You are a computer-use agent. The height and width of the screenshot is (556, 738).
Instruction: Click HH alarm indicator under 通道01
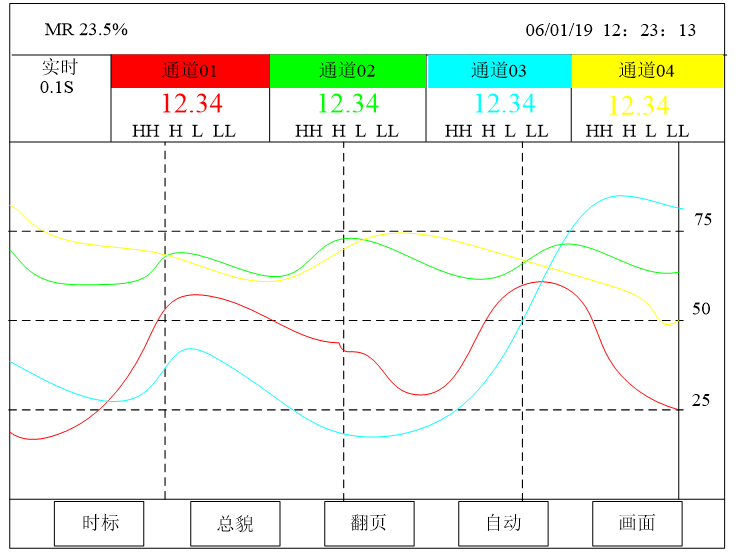click(145, 131)
